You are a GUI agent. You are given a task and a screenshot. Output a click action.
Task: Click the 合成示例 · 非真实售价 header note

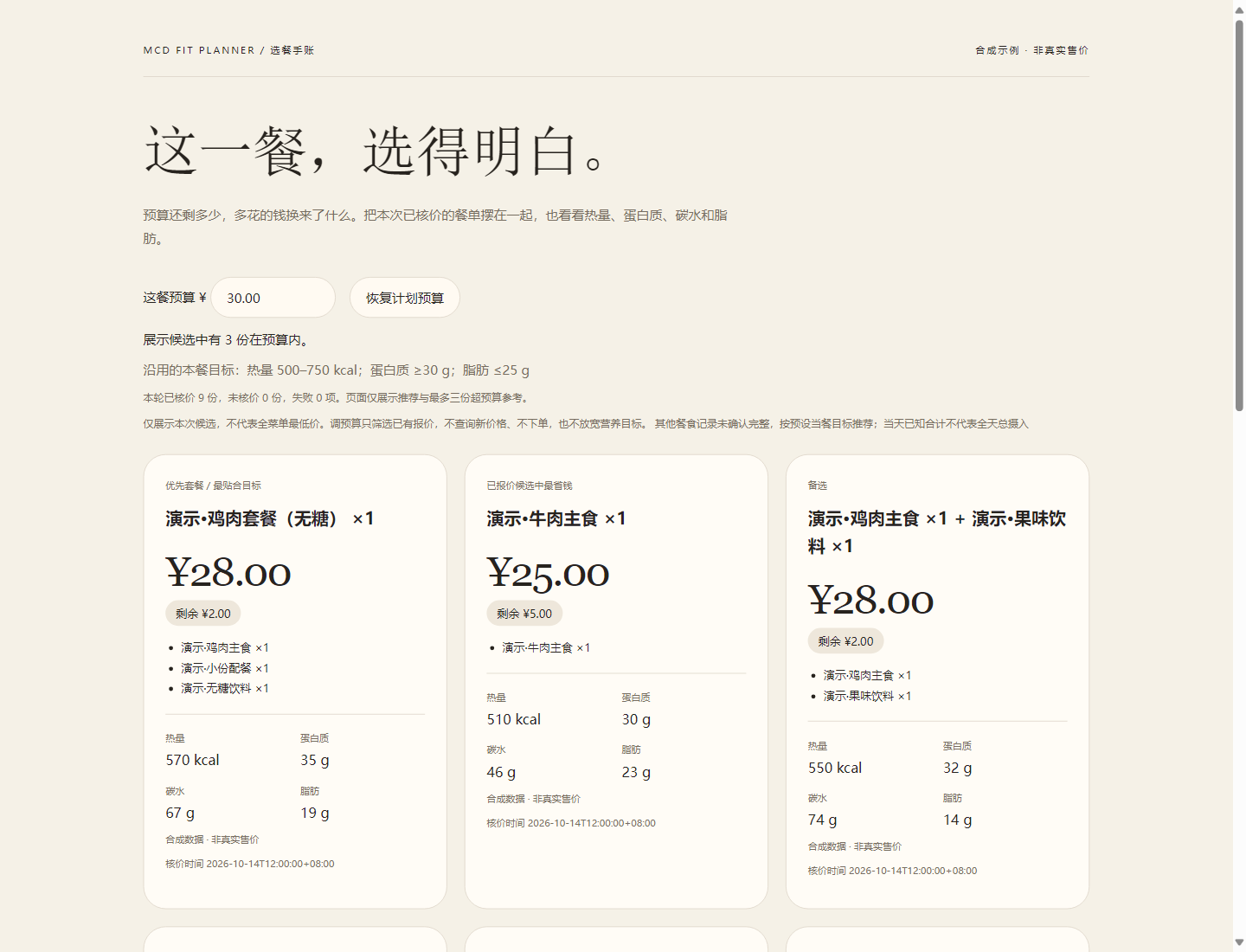pos(1031,50)
